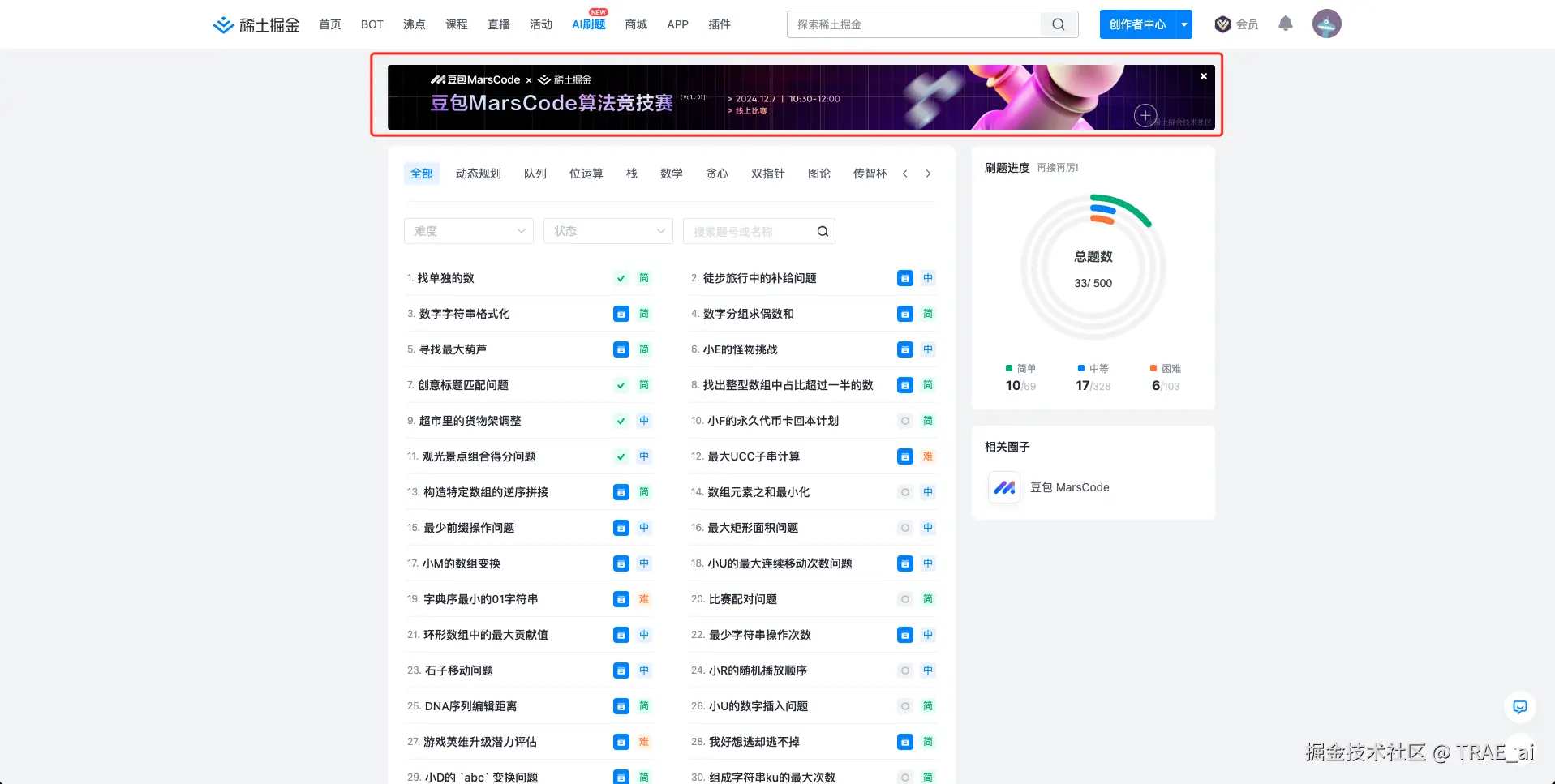
Task: Click the 简 tag on 构造特定数组的逆序拼接
Action: click(x=644, y=492)
